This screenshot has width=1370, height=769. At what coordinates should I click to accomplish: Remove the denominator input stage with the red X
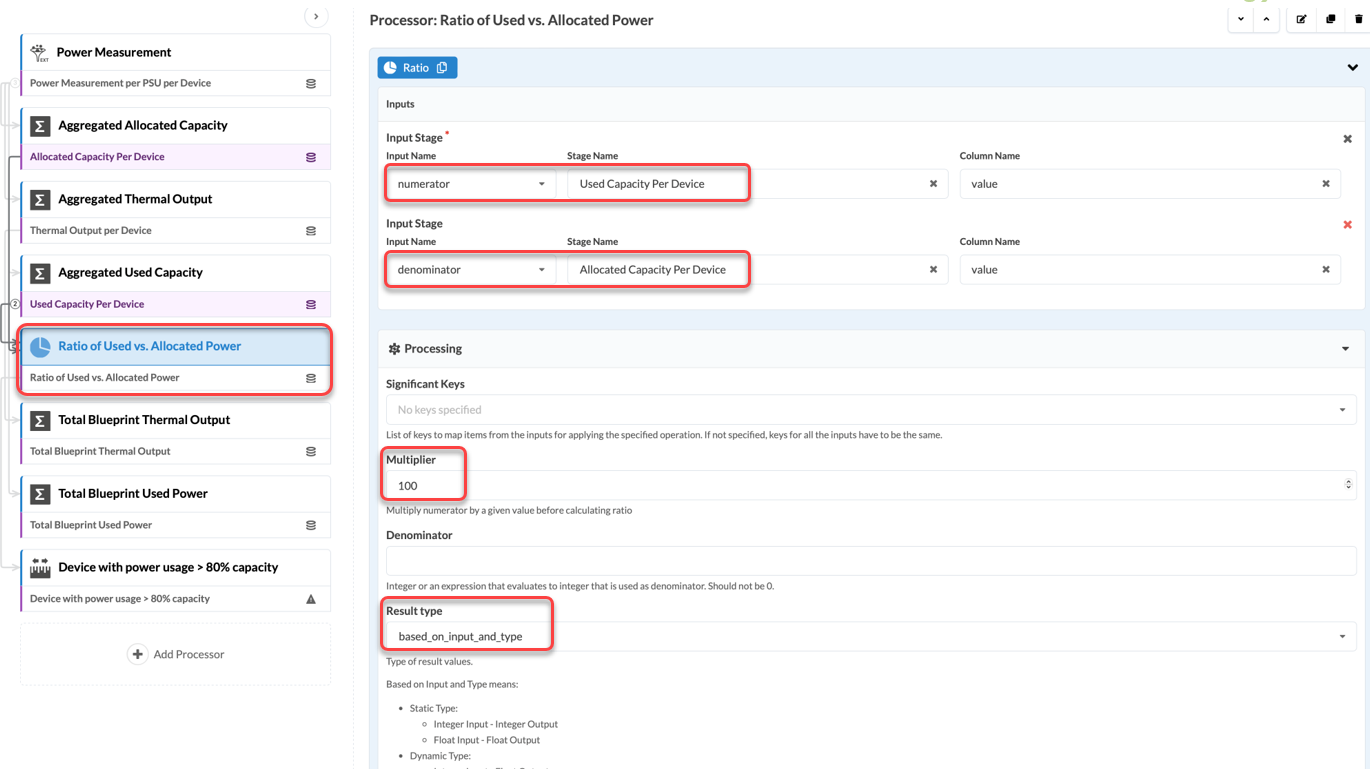coord(1347,225)
